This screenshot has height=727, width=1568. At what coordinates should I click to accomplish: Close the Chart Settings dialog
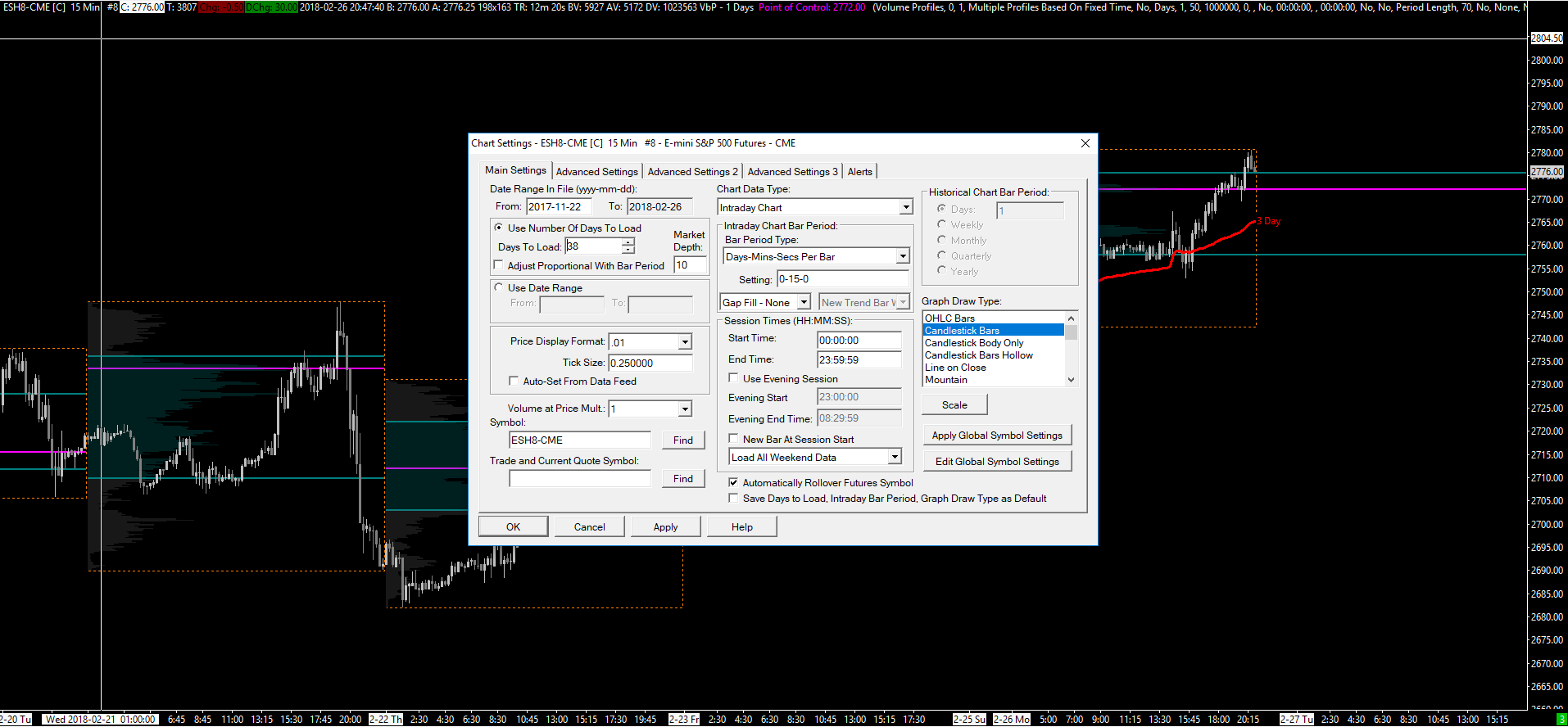click(1085, 142)
